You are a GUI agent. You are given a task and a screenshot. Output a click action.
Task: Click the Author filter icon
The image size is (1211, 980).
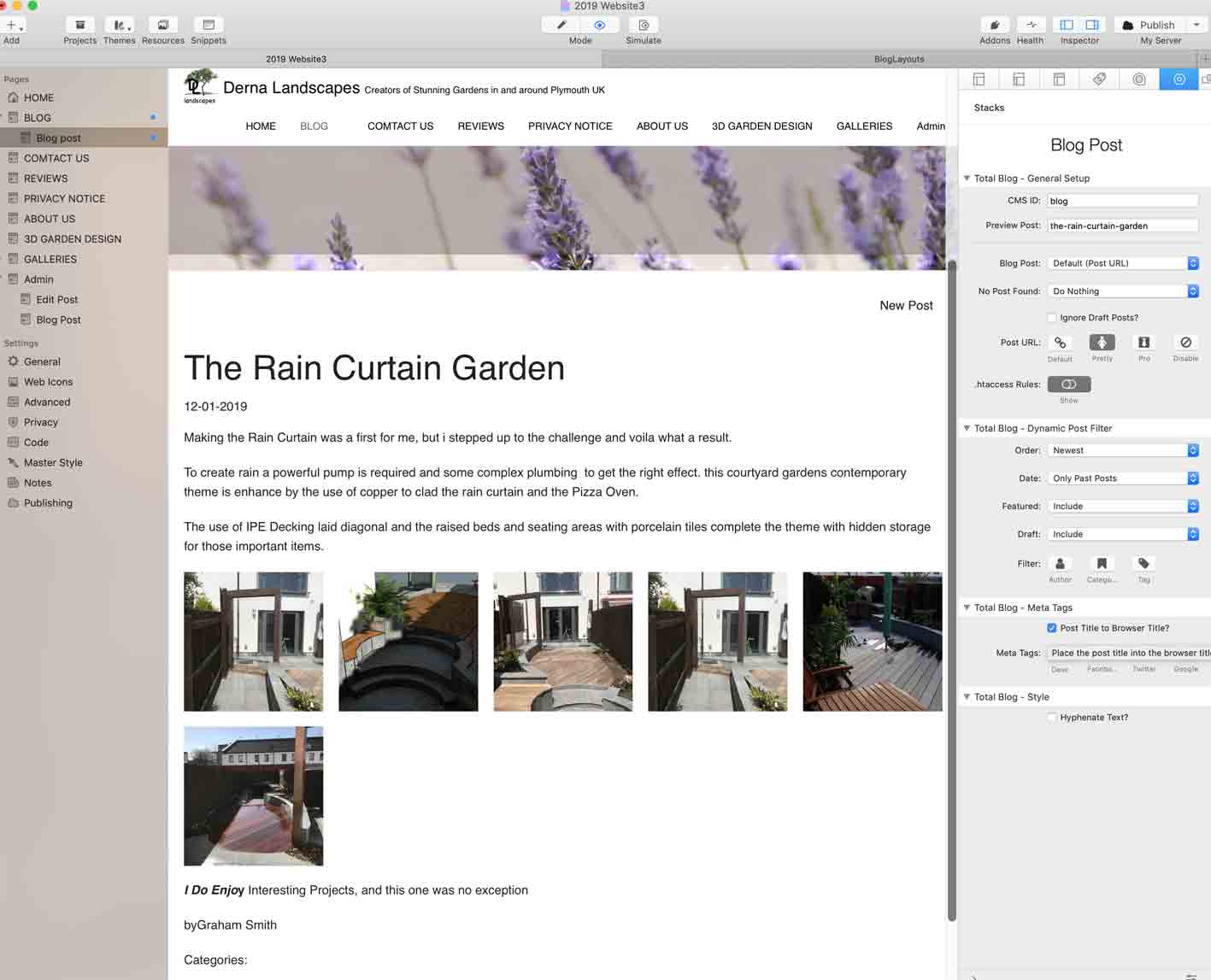(1060, 564)
